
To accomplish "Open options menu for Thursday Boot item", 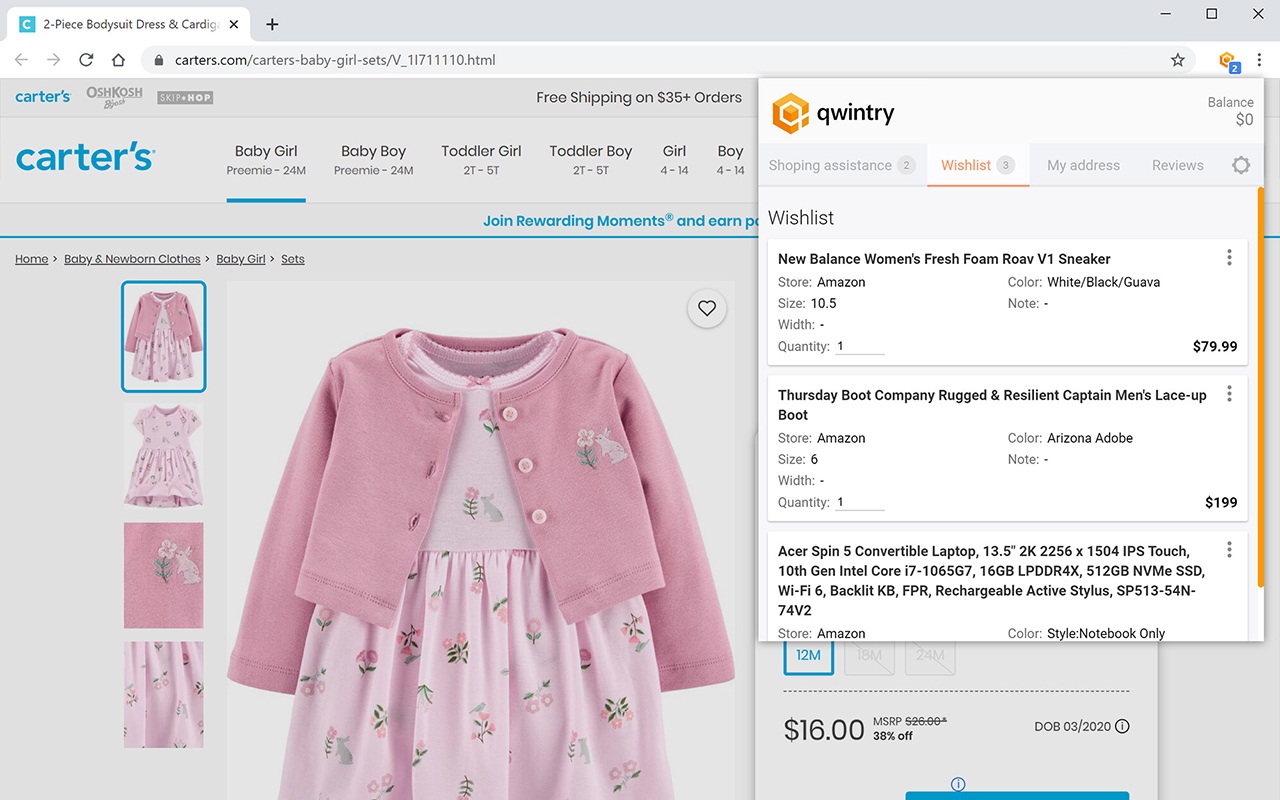I will point(1229,394).
